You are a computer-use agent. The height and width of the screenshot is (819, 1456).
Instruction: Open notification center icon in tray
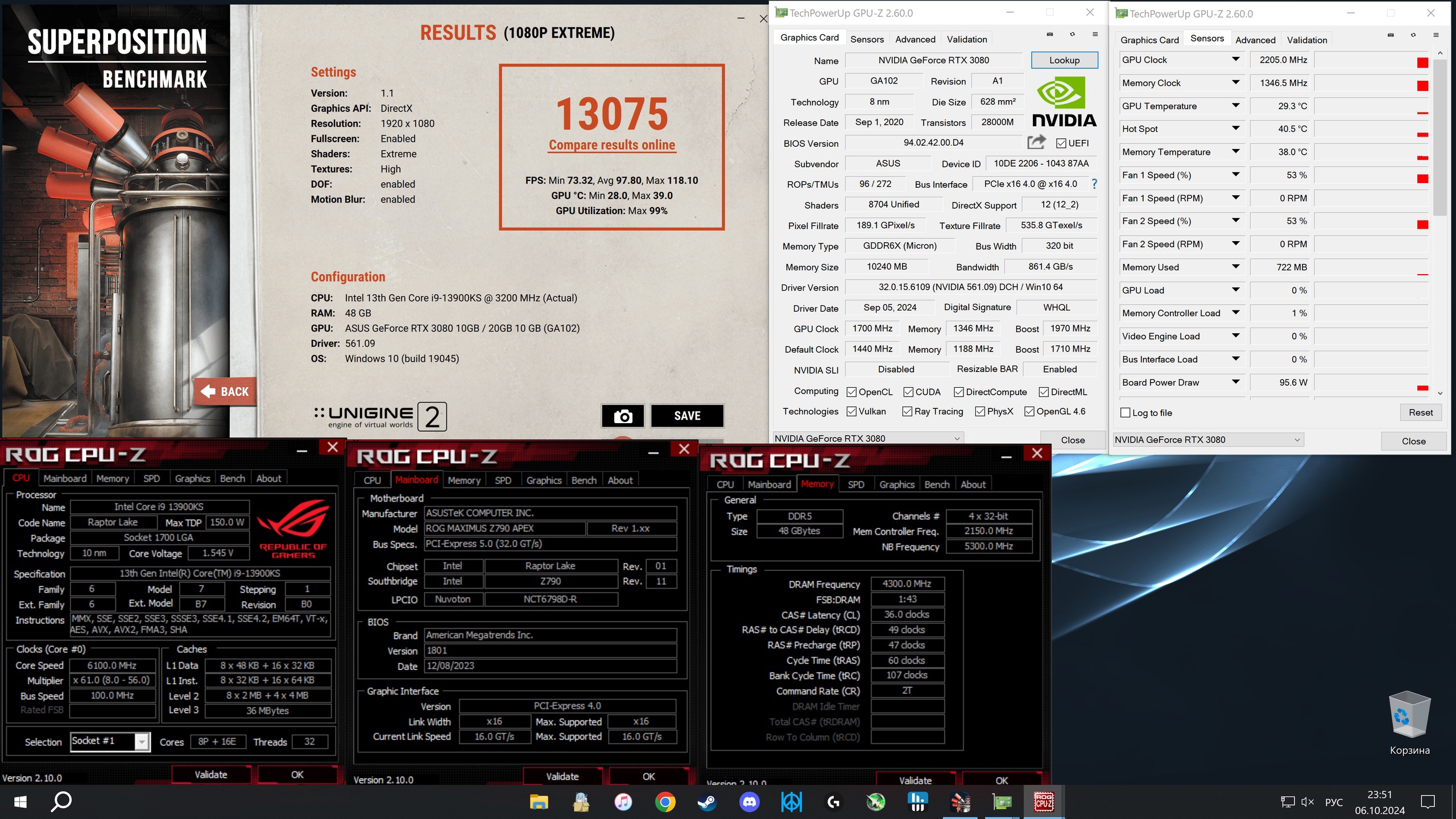coord(1428,802)
